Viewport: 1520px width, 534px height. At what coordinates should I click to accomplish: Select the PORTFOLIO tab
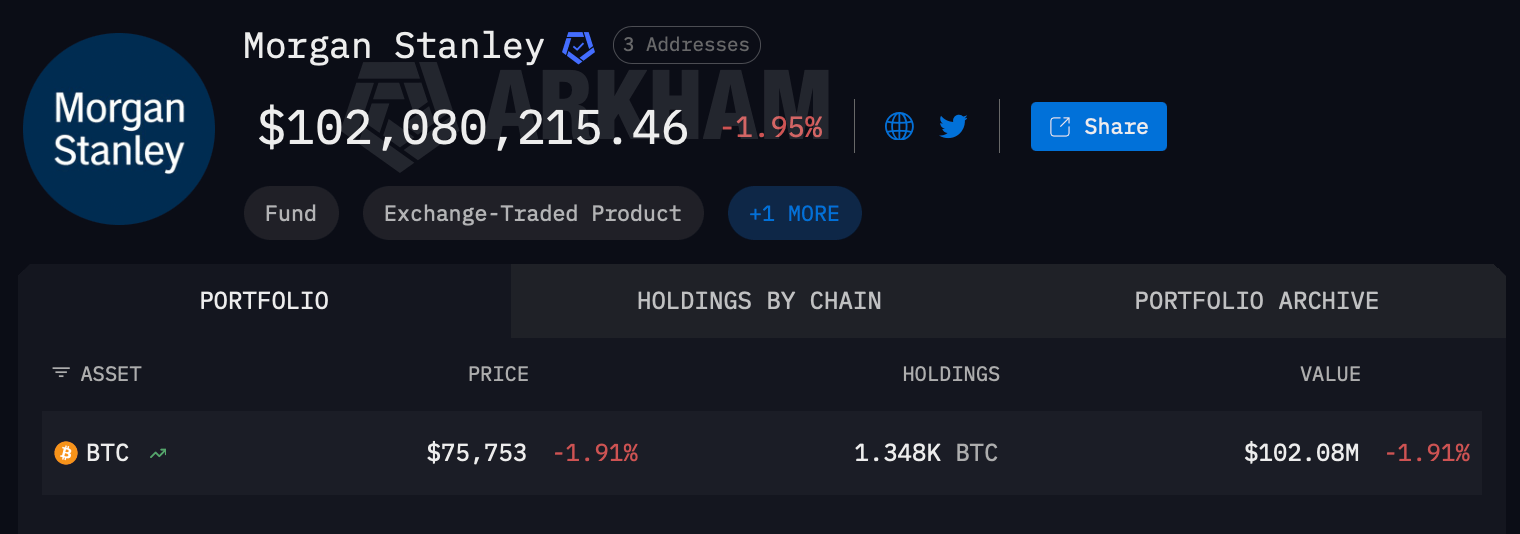264,301
